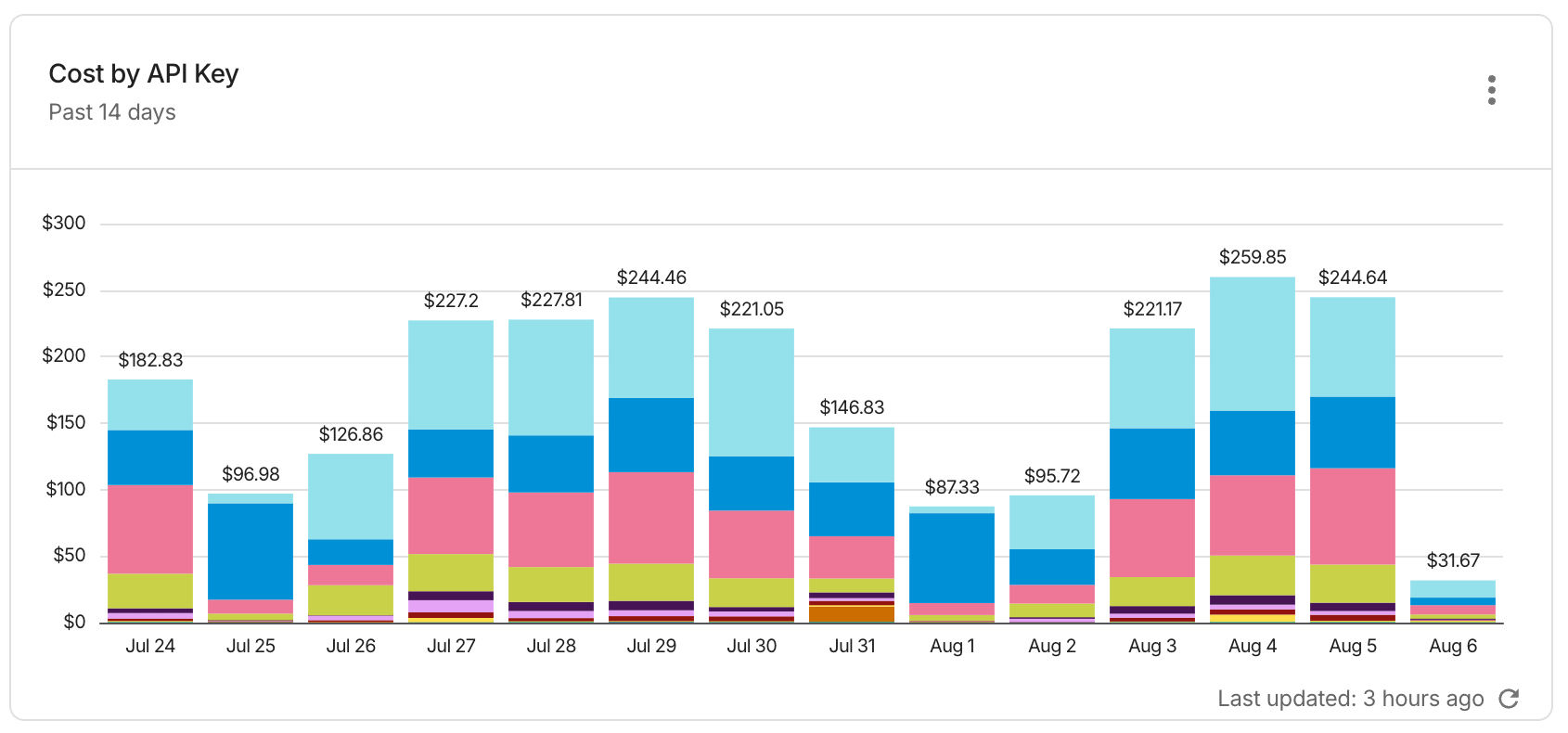Image resolution: width=1568 pixels, height=733 pixels.
Task: Select the $227.2 total above Jul 27
Action: 451,301
